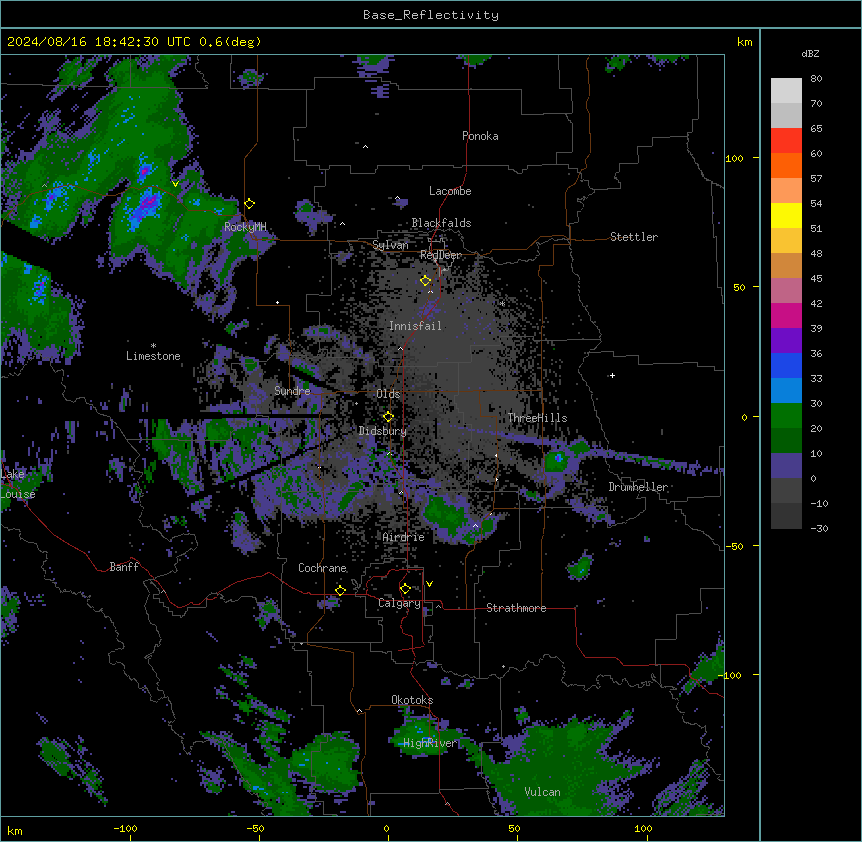
Task: Click the km label at bottom left
Action: coord(15,830)
